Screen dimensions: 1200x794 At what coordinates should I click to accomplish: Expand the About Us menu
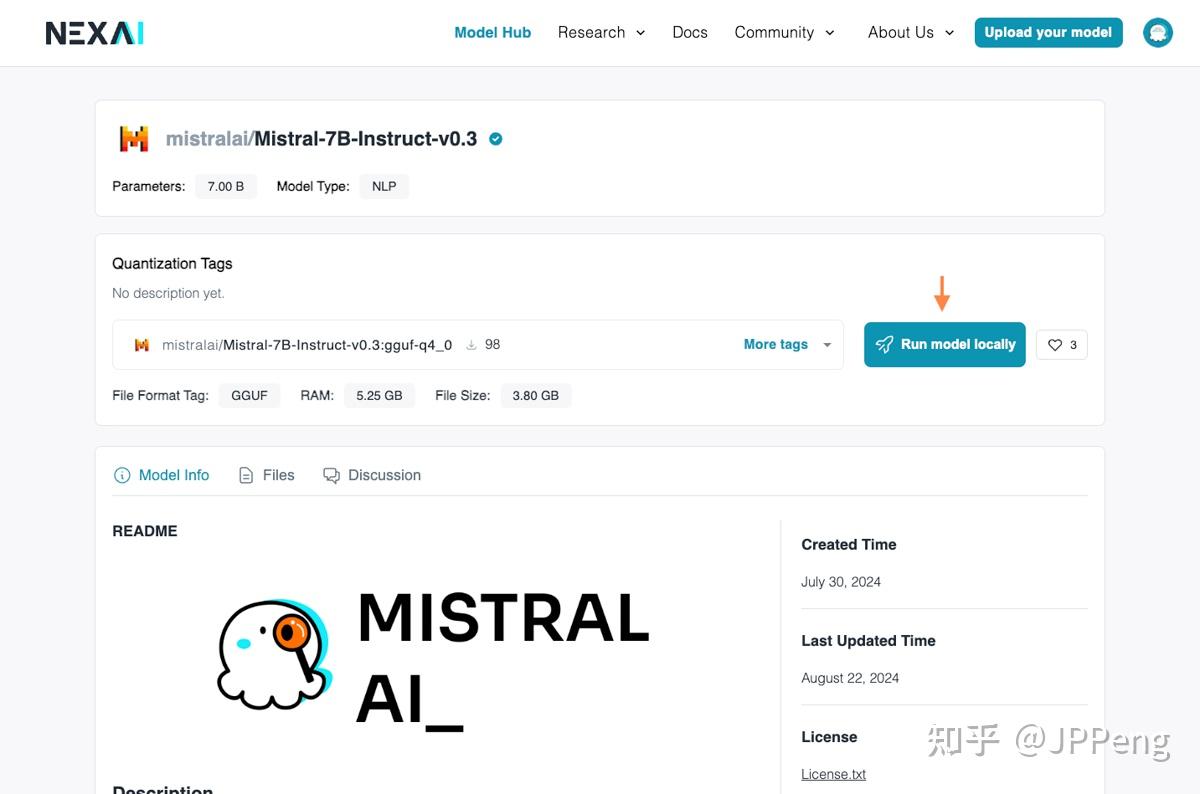[909, 32]
